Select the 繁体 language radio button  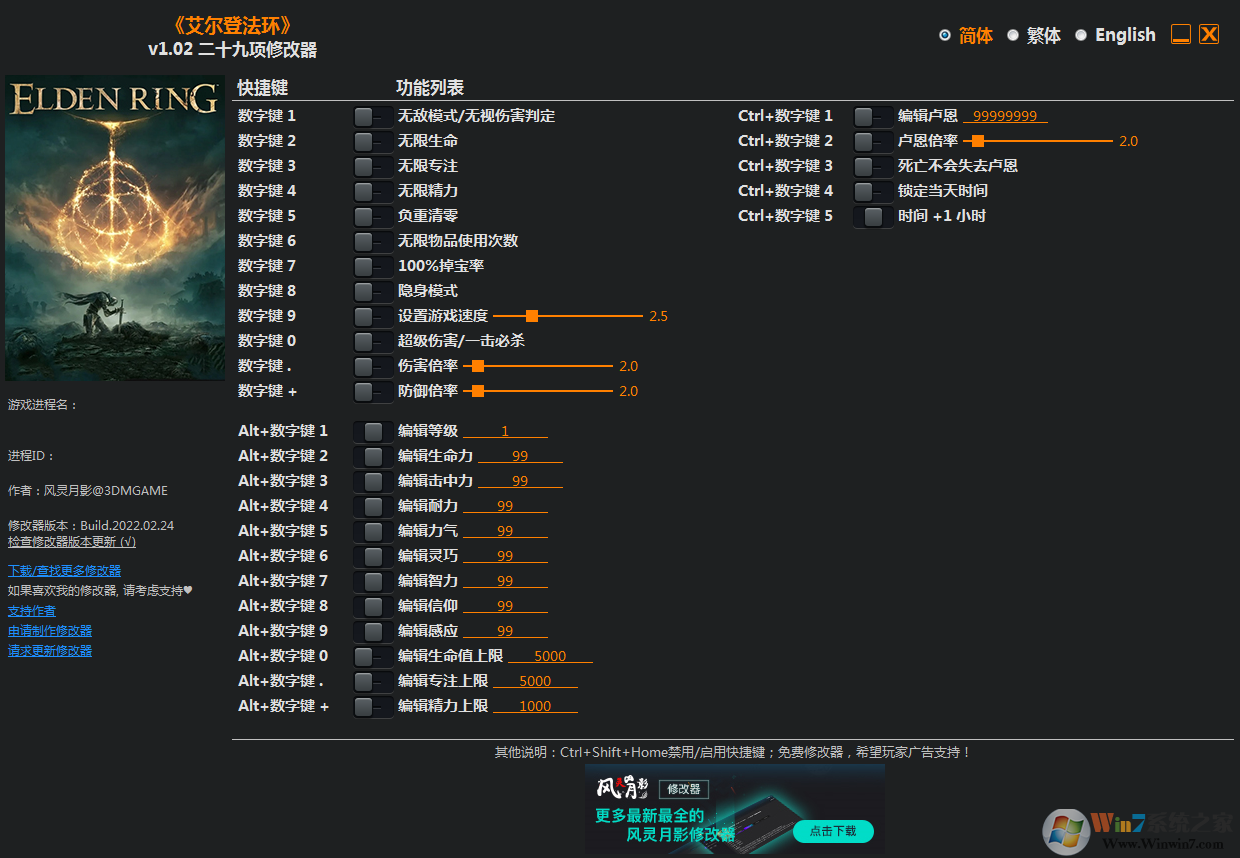click(1013, 35)
